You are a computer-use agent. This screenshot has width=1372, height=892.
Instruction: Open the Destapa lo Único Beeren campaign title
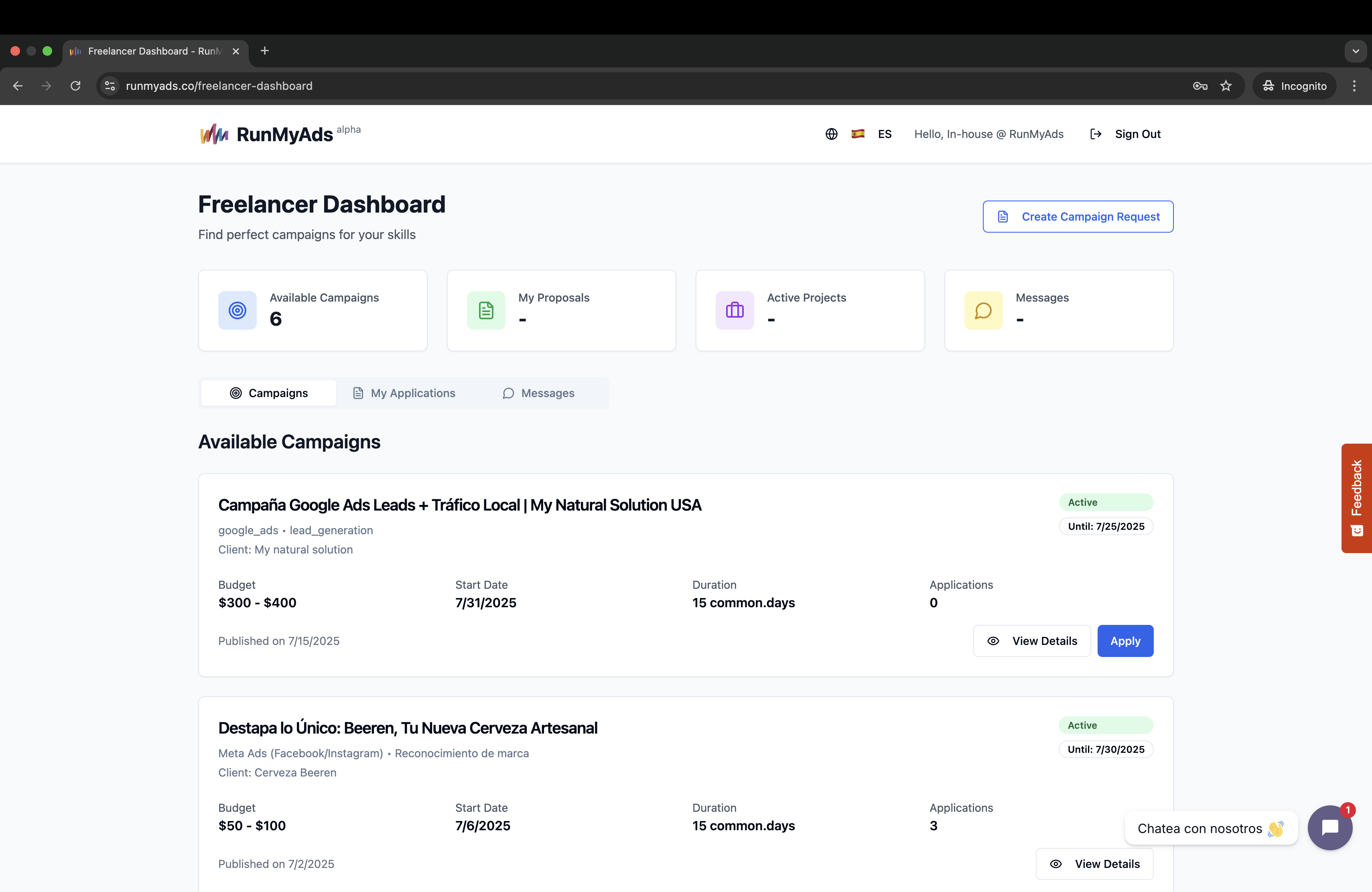click(408, 728)
